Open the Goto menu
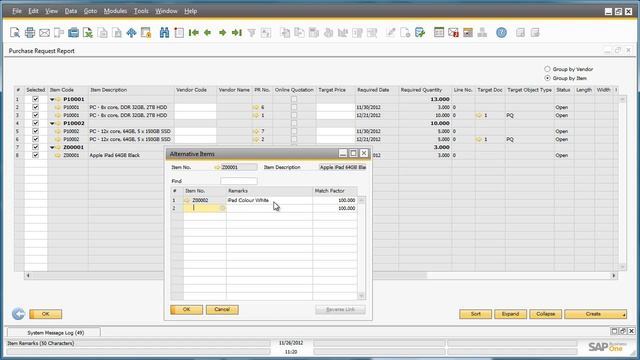Viewport: 640px width, 360px height. [x=90, y=11]
